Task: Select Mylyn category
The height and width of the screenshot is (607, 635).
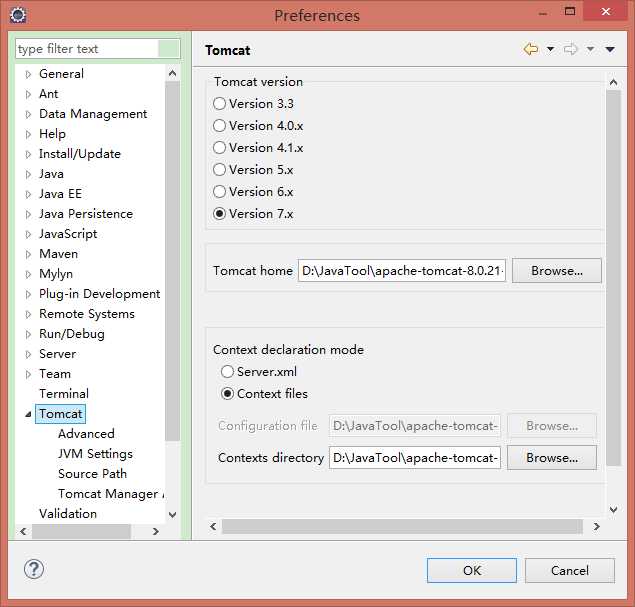Action: 56,274
